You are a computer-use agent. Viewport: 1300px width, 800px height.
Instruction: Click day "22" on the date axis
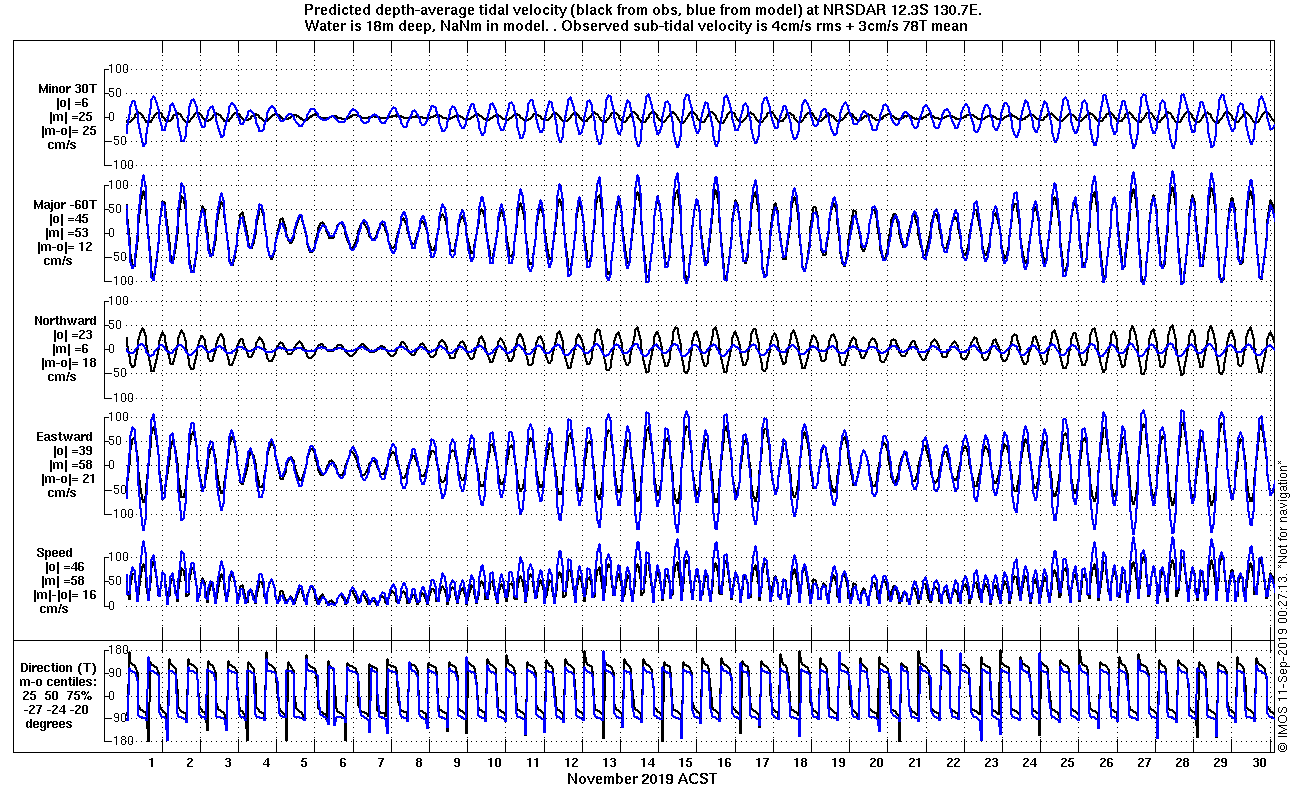coord(953,762)
